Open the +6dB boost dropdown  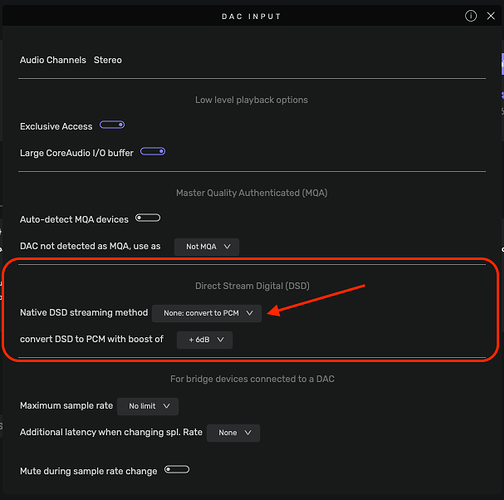point(205,340)
